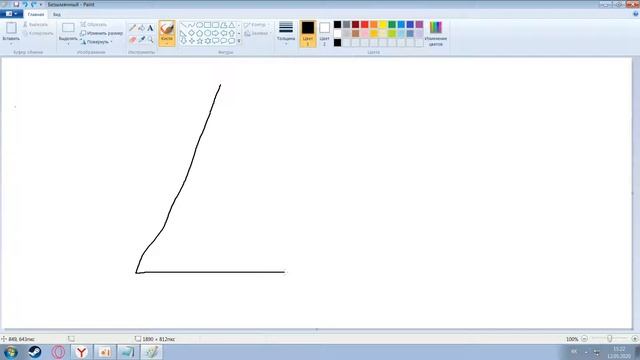Pick the Rectangle shape
The image size is (640, 360).
(x=207, y=25)
